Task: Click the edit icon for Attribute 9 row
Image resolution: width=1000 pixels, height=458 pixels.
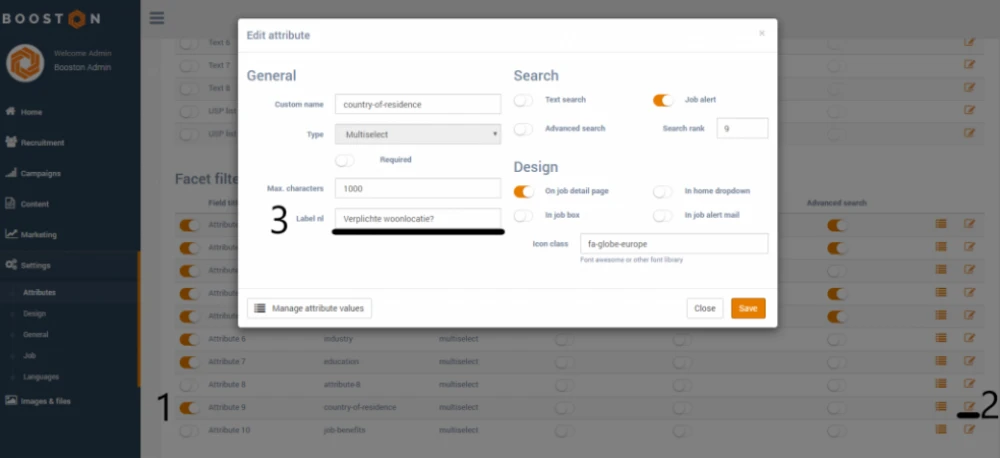Action: pos(969,407)
